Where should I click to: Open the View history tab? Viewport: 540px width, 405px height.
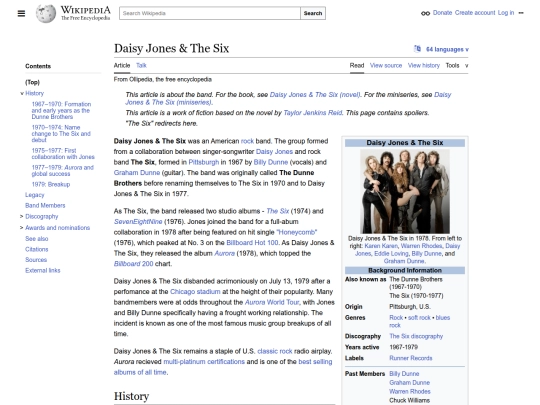(424, 65)
